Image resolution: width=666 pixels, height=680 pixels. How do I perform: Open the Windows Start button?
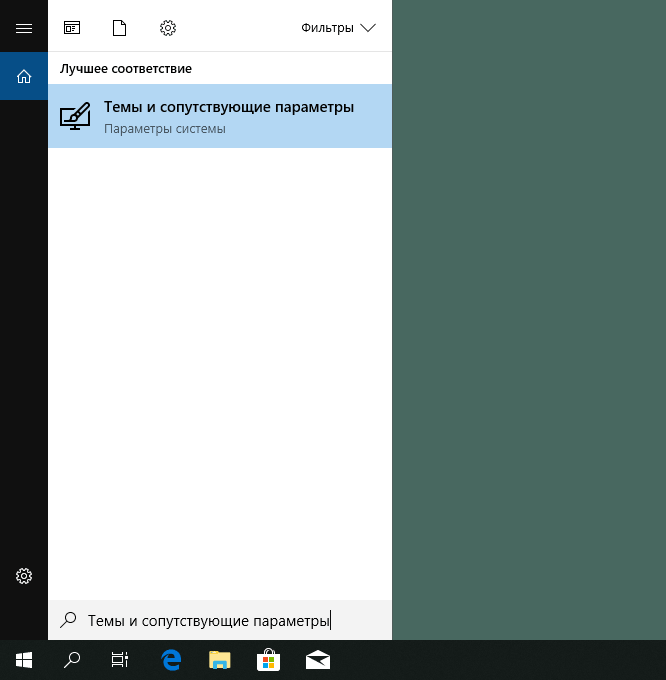click(x=24, y=660)
